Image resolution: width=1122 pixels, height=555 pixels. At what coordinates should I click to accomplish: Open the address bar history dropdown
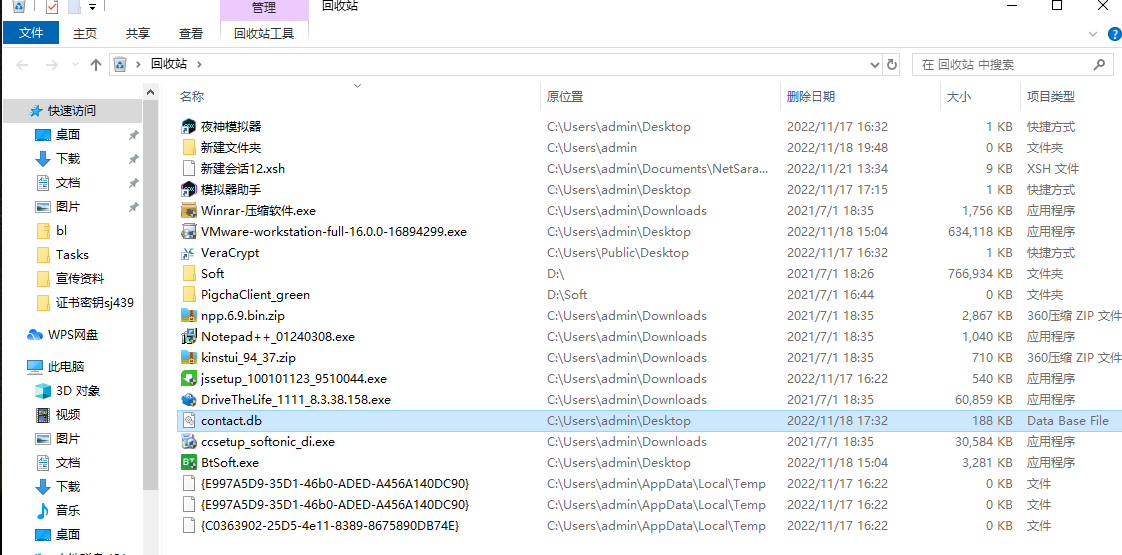(x=875, y=64)
